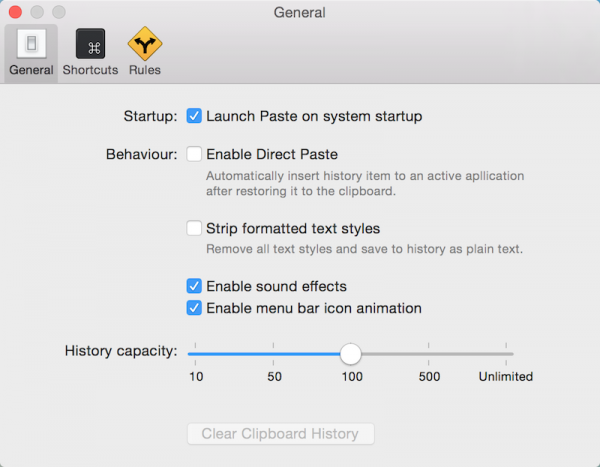Click the History capacity slider knob
This screenshot has width=600, height=467.
pos(351,354)
